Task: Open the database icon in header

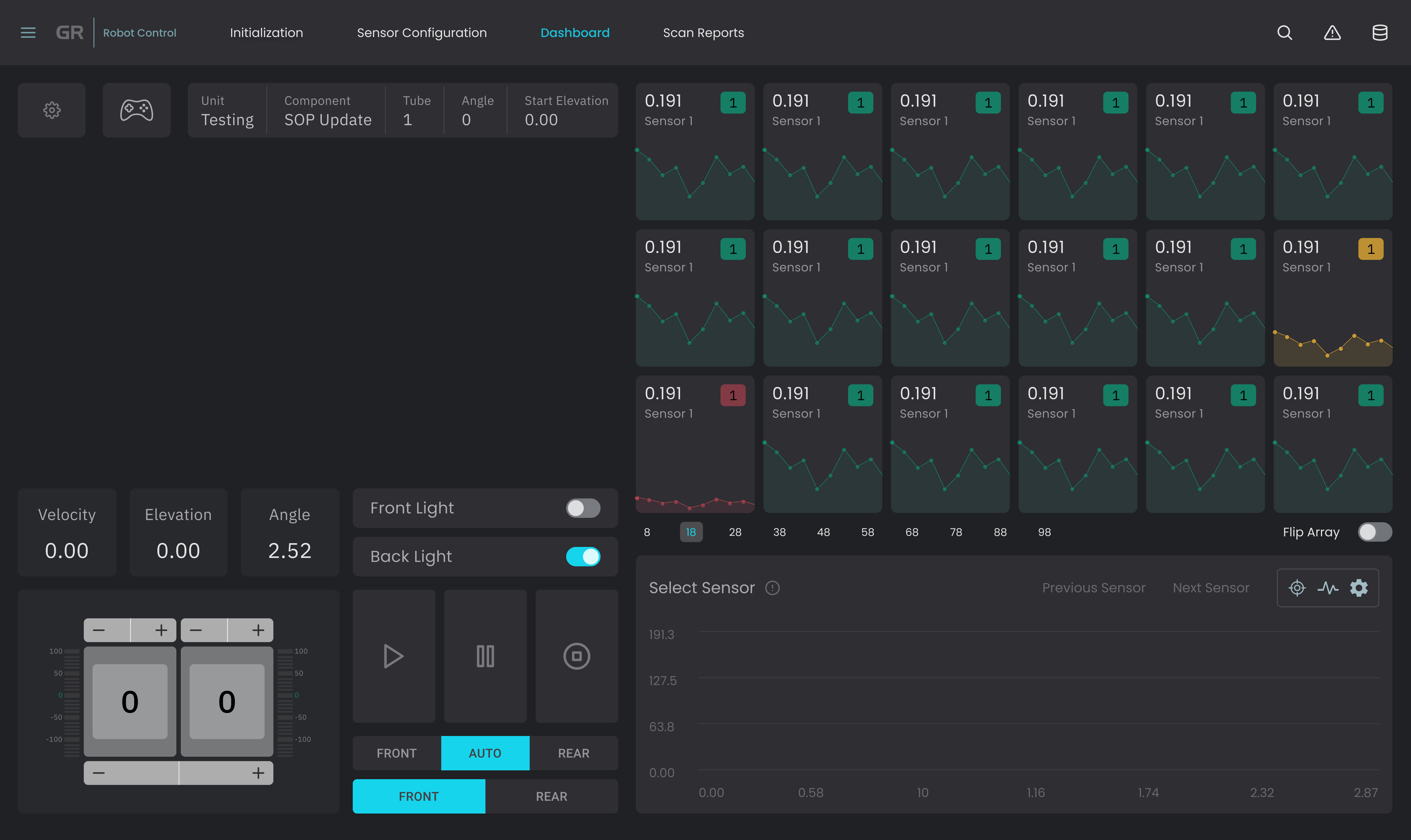Action: (1380, 33)
